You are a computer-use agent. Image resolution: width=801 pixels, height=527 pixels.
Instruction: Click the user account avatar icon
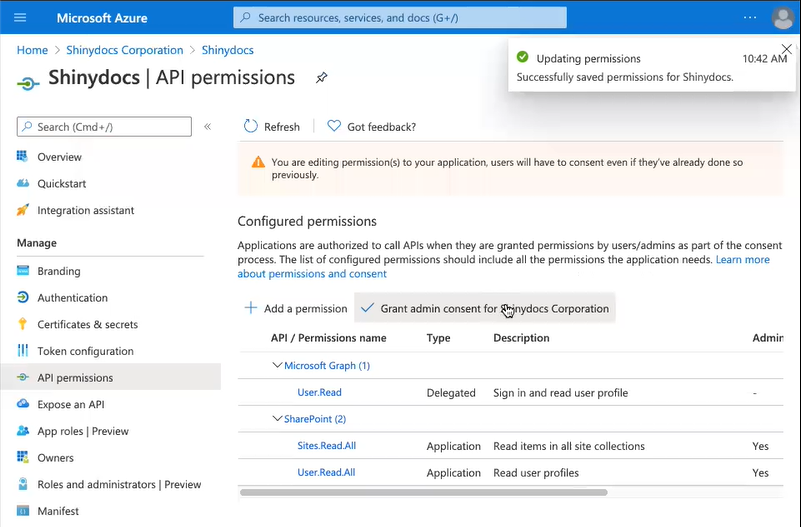(x=783, y=18)
